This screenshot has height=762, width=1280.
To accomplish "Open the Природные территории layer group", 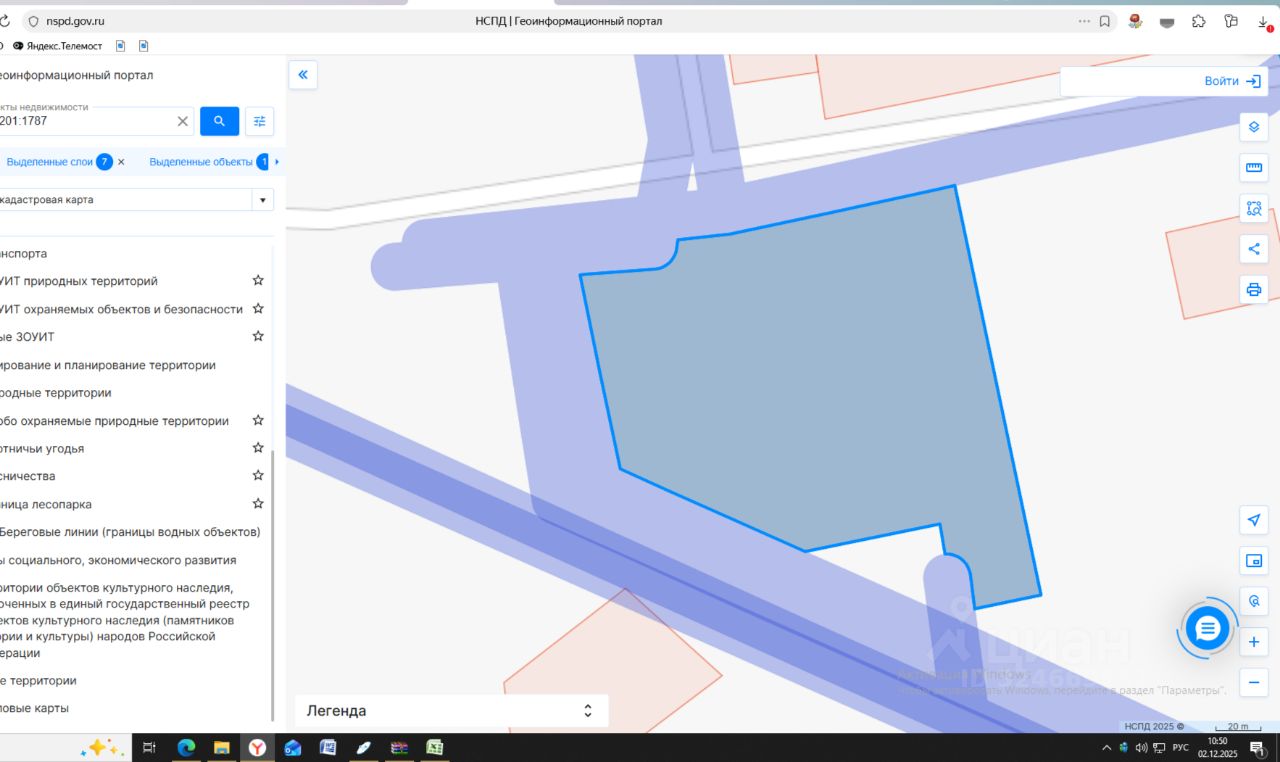I will click(x=56, y=393).
